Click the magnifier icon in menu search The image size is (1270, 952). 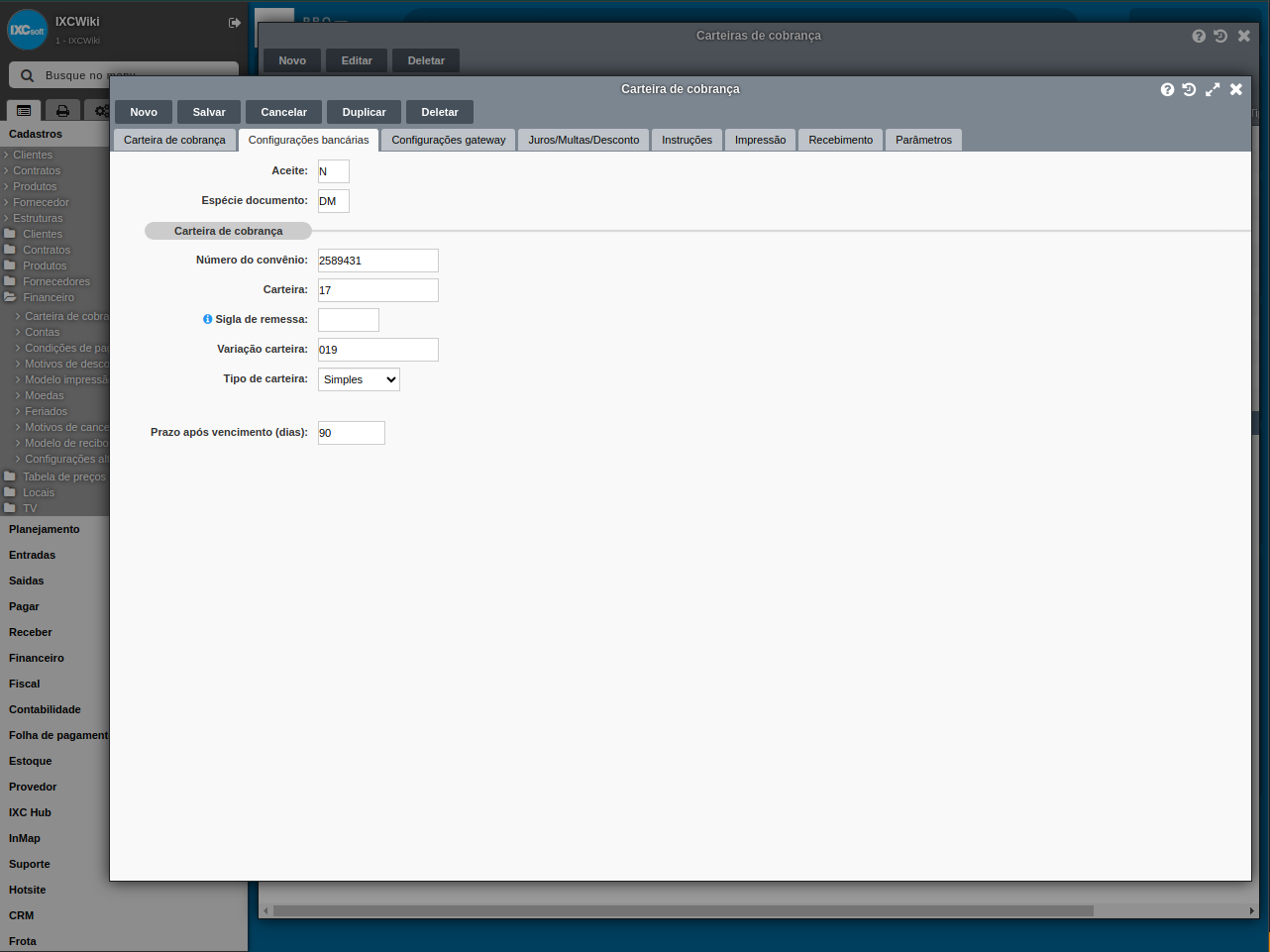coord(28,75)
